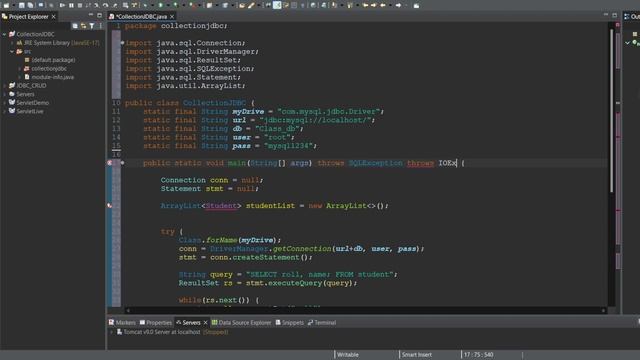The height and width of the screenshot is (360, 640).
Task: Click the Writable status bar entry
Action: pos(348,355)
